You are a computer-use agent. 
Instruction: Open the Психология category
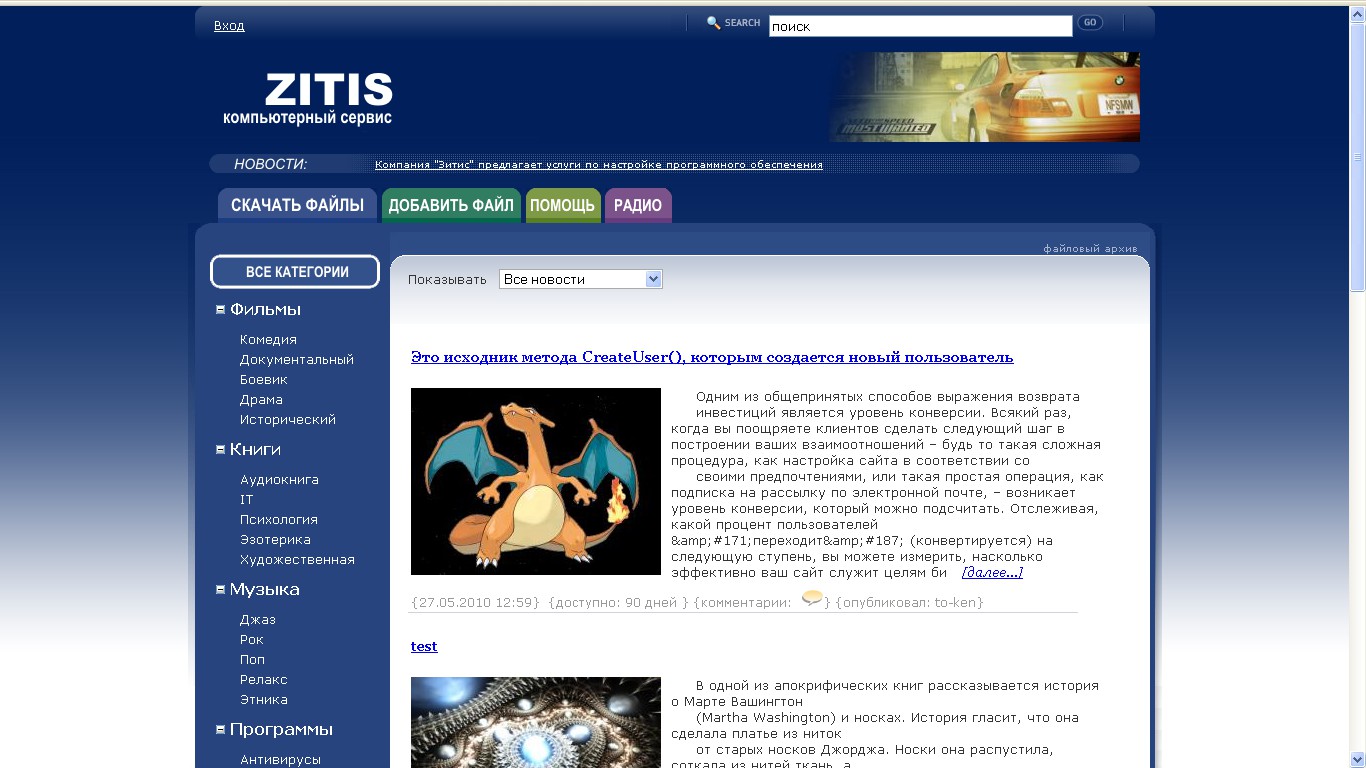[x=279, y=520]
